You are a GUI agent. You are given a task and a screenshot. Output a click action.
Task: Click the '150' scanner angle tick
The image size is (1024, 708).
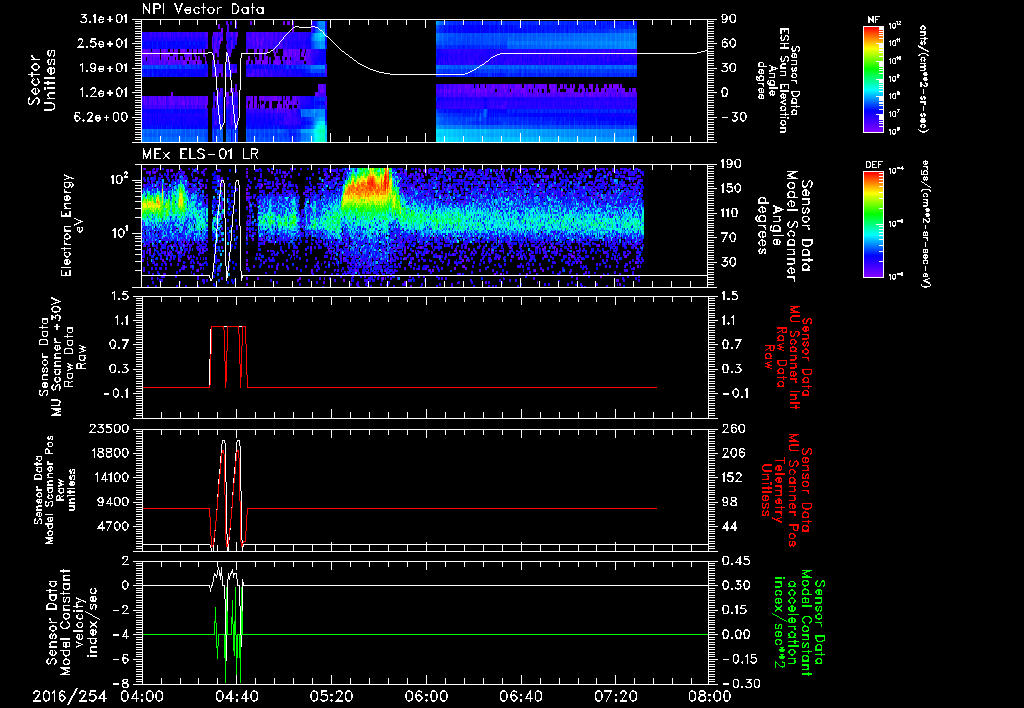tap(733, 188)
